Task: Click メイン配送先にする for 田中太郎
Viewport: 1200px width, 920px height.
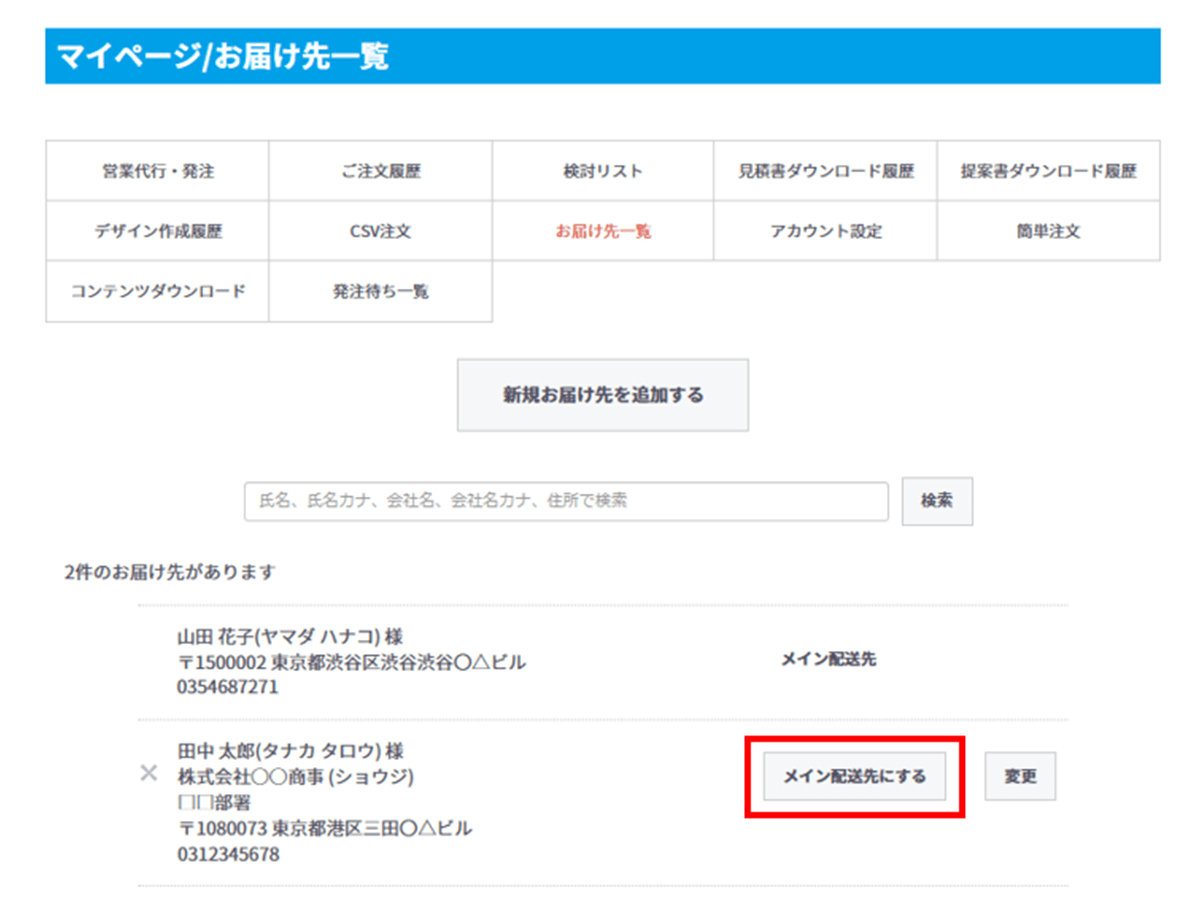Action: 852,775
